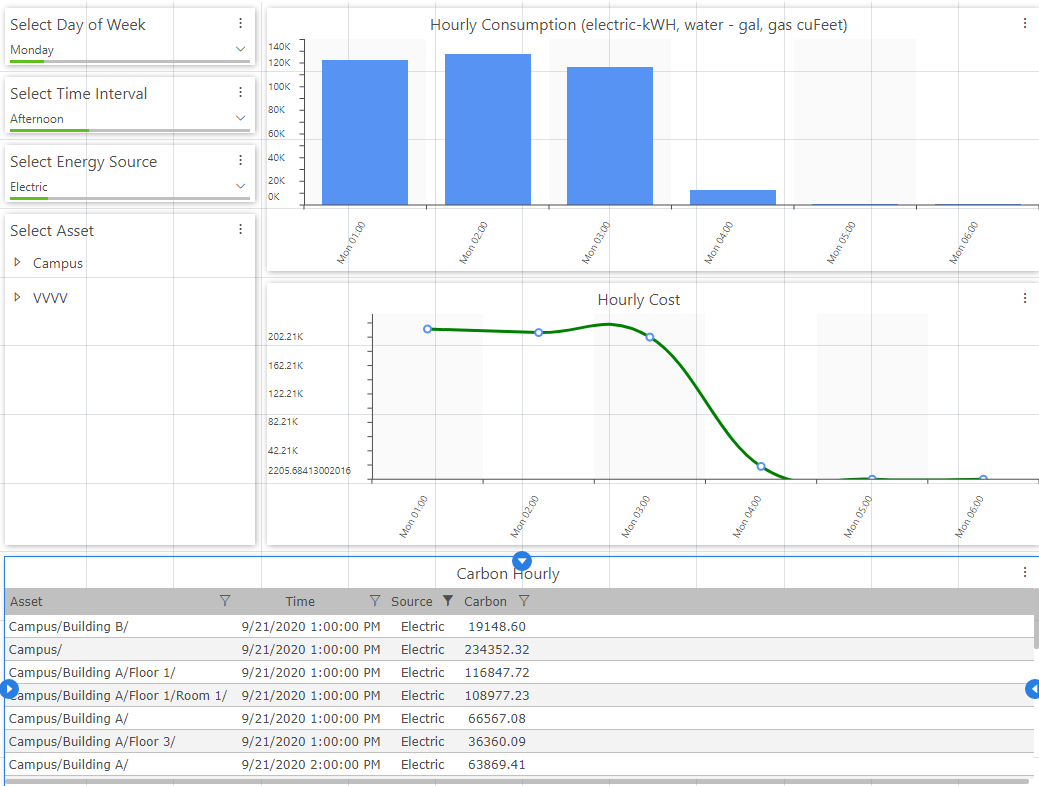The height and width of the screenshot is (786, 1039).
Task: Click the 9/21/2020 2:00:00 PM time cell
Action: [311, 765]
